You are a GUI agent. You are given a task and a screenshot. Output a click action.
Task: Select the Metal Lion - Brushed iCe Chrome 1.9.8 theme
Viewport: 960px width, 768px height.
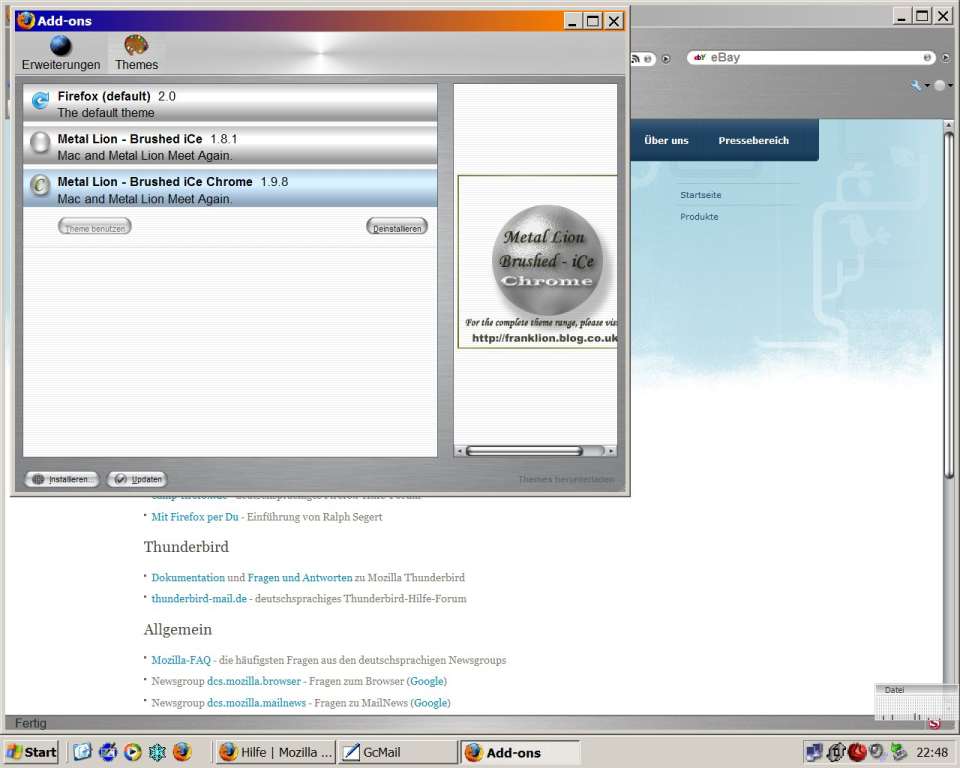230,189
